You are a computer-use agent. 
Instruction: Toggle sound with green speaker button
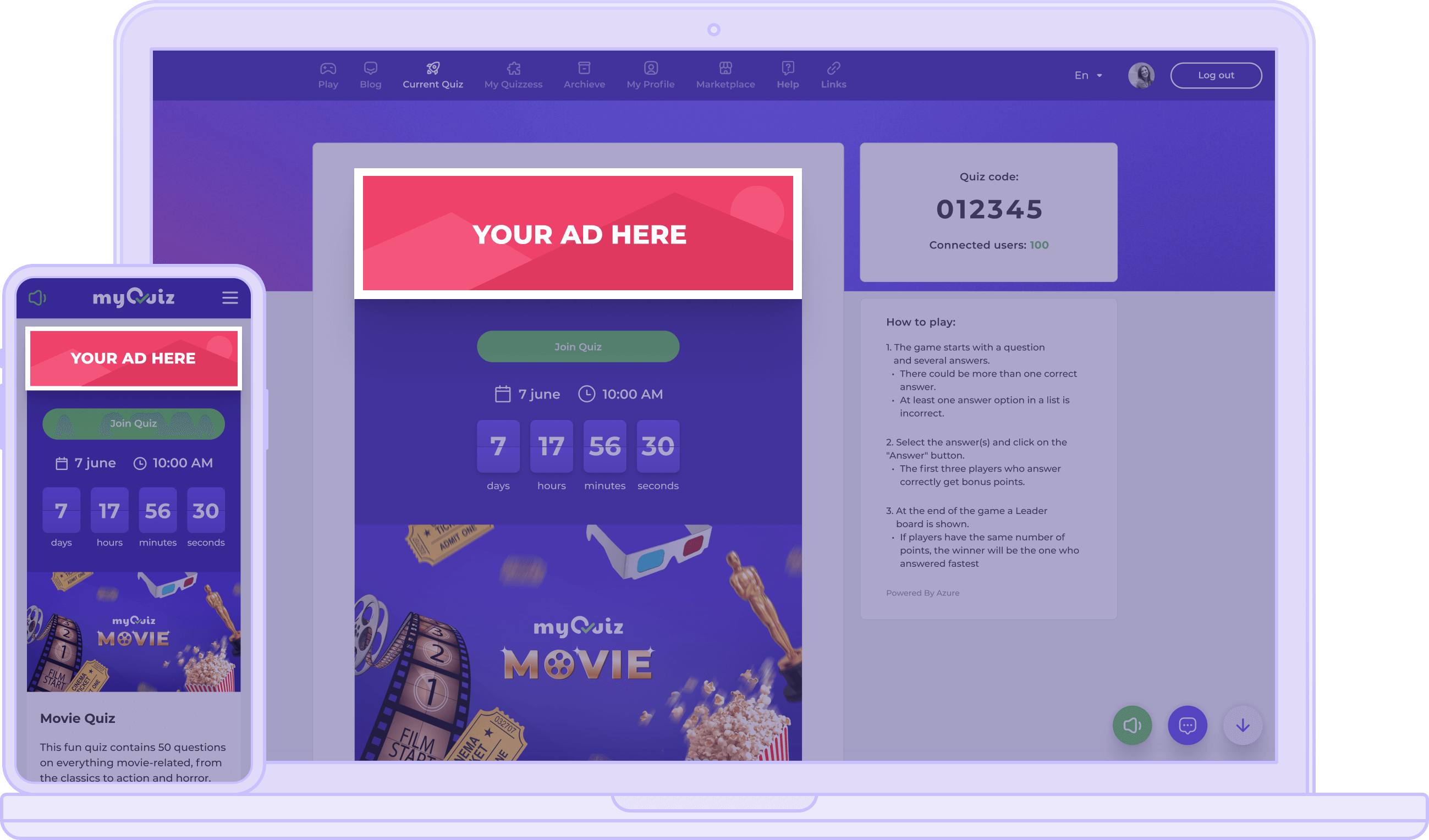(x=1132, y=725)
